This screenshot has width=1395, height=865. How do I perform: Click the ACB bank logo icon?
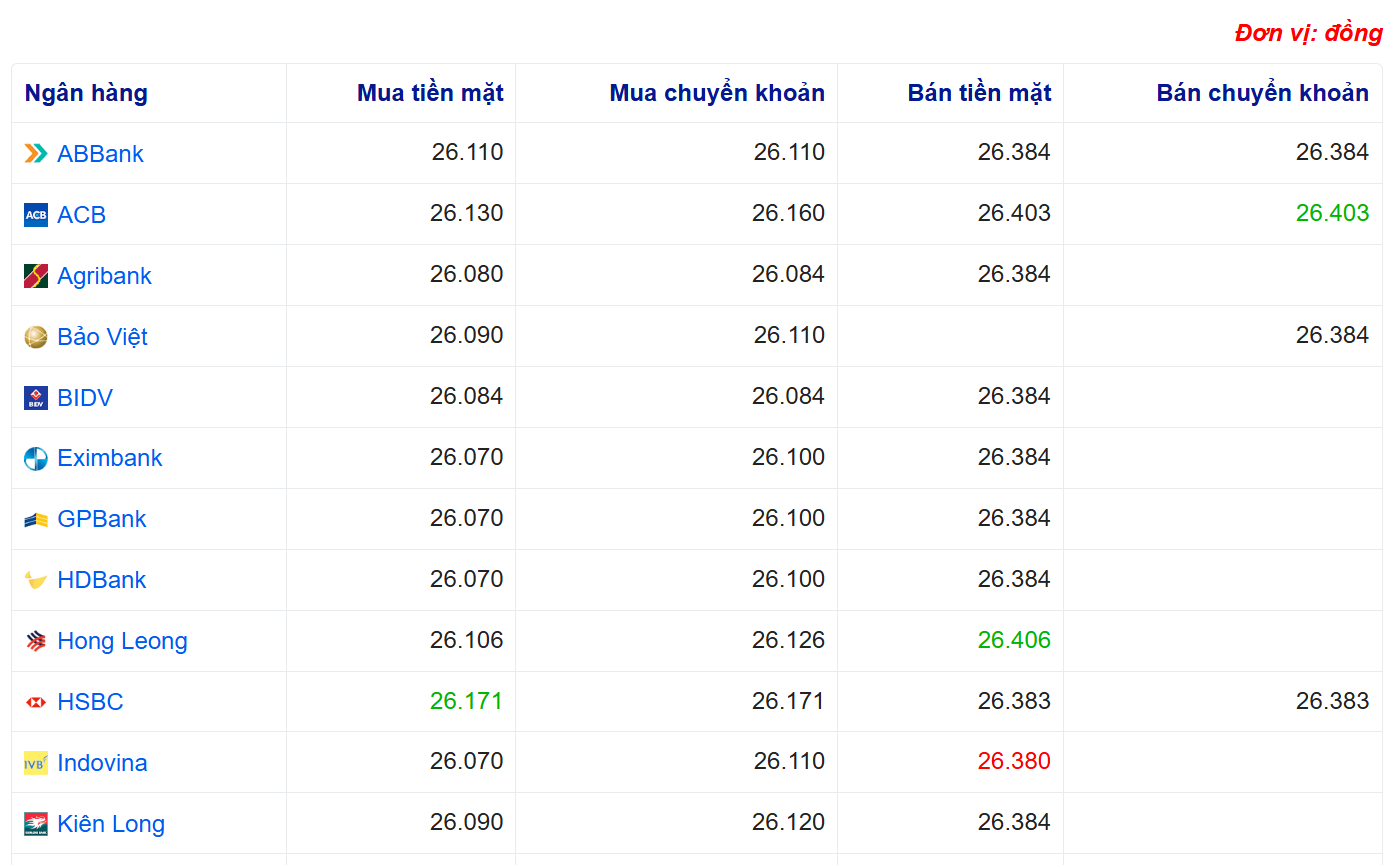pos(36,214)
